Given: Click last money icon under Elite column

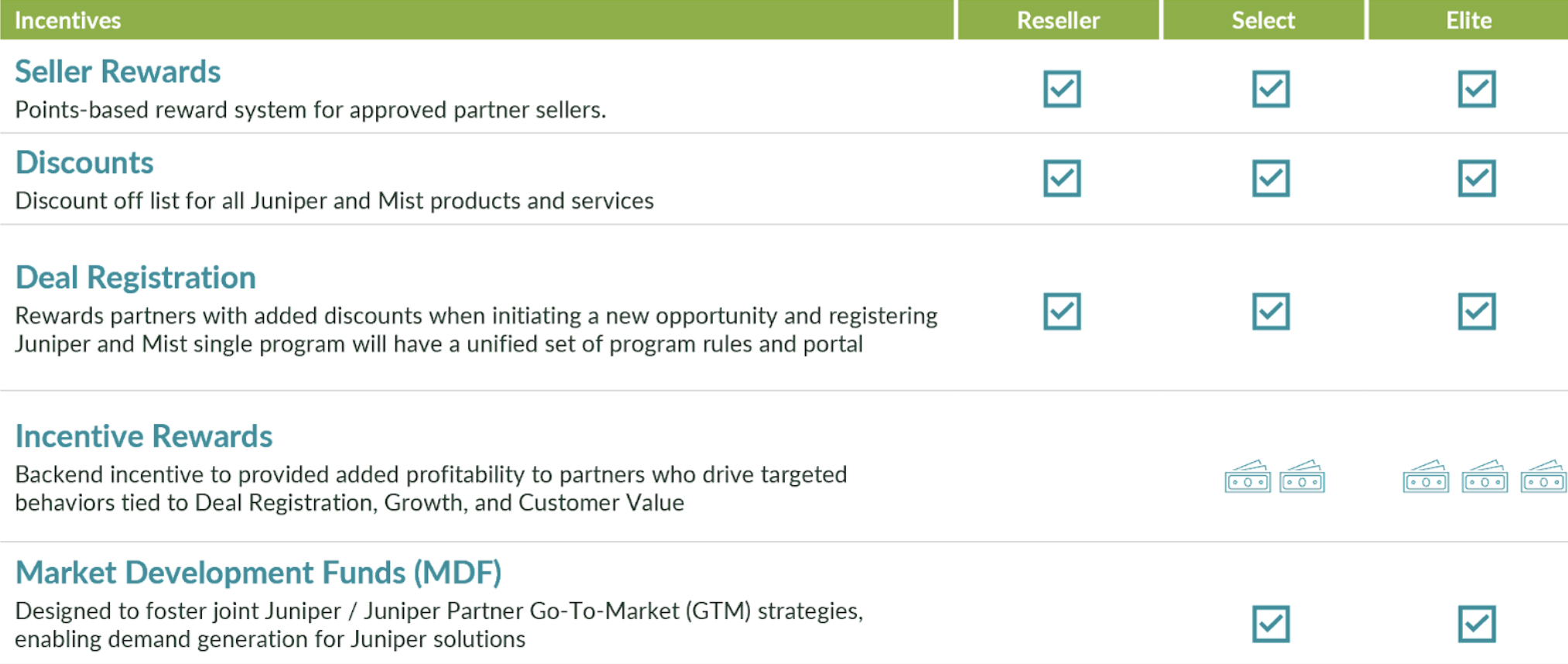Looking at the screenshot, I should click(1543, 477).
